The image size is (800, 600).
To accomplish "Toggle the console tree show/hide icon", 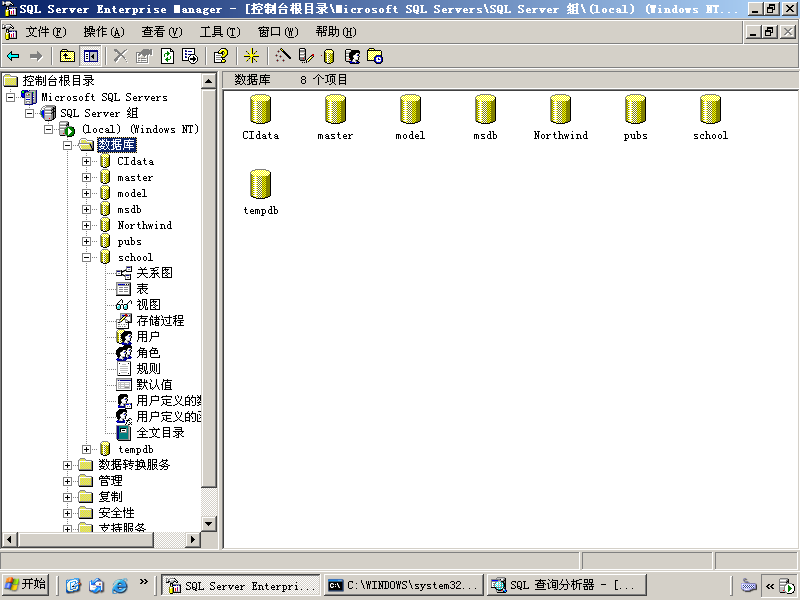I will point(91,56).
